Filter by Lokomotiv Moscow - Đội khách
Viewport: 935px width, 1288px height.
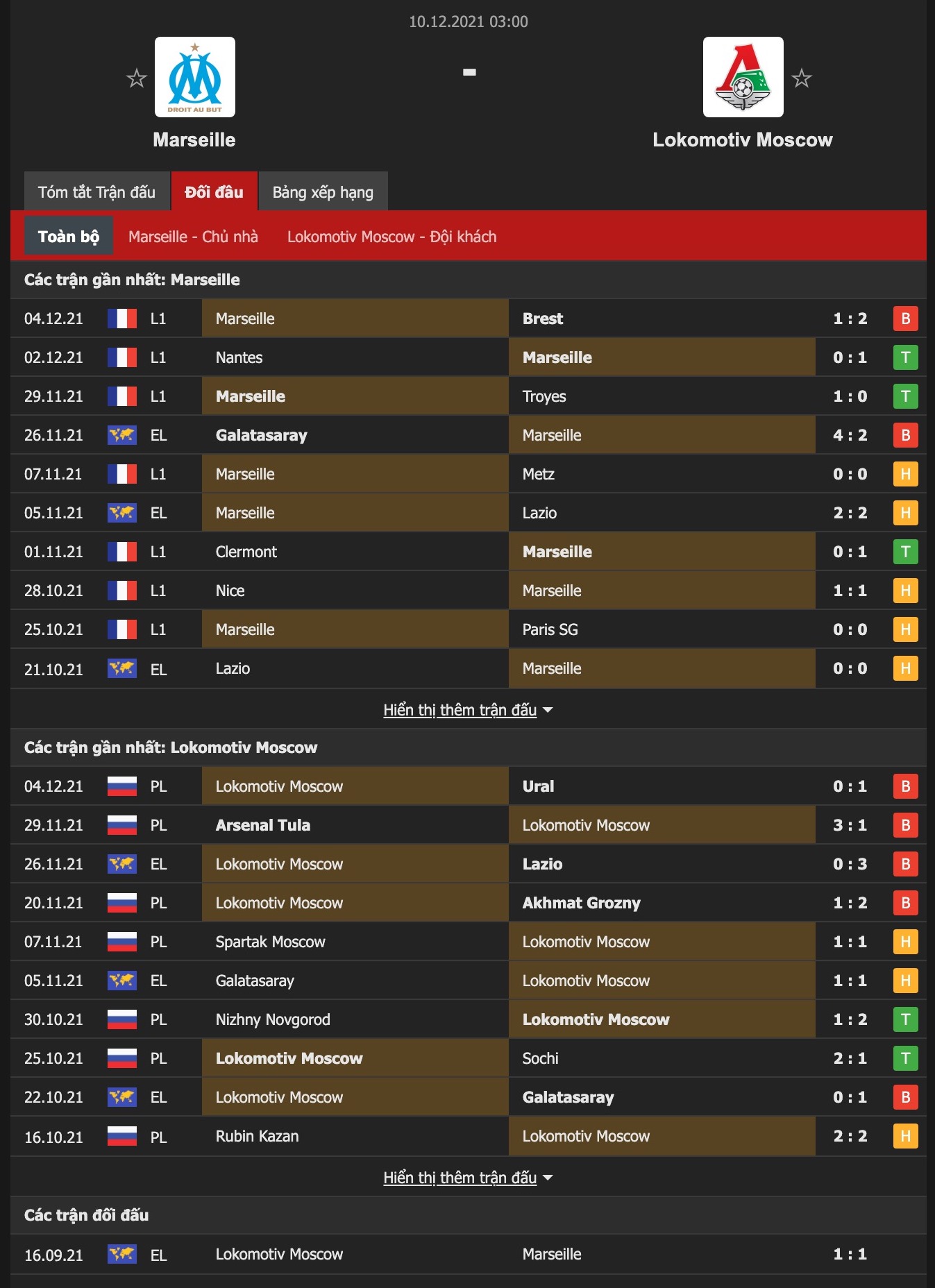(x=392, y=237)
